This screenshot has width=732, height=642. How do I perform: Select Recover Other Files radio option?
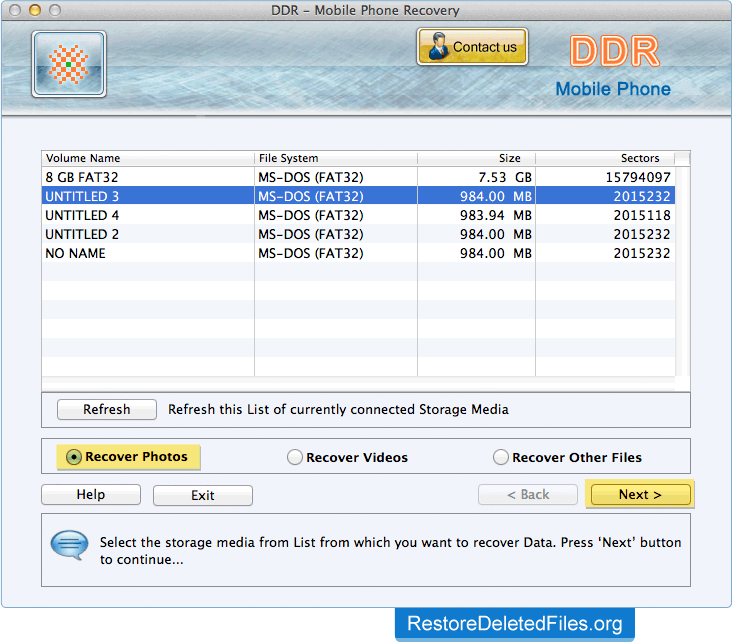point(567,457)
